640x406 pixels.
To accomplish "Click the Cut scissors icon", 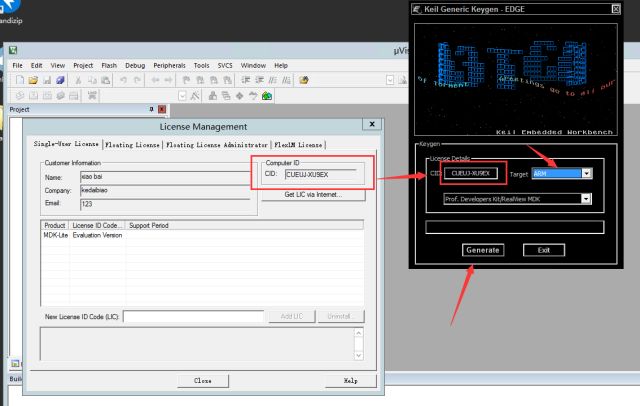I will point(78,80).
